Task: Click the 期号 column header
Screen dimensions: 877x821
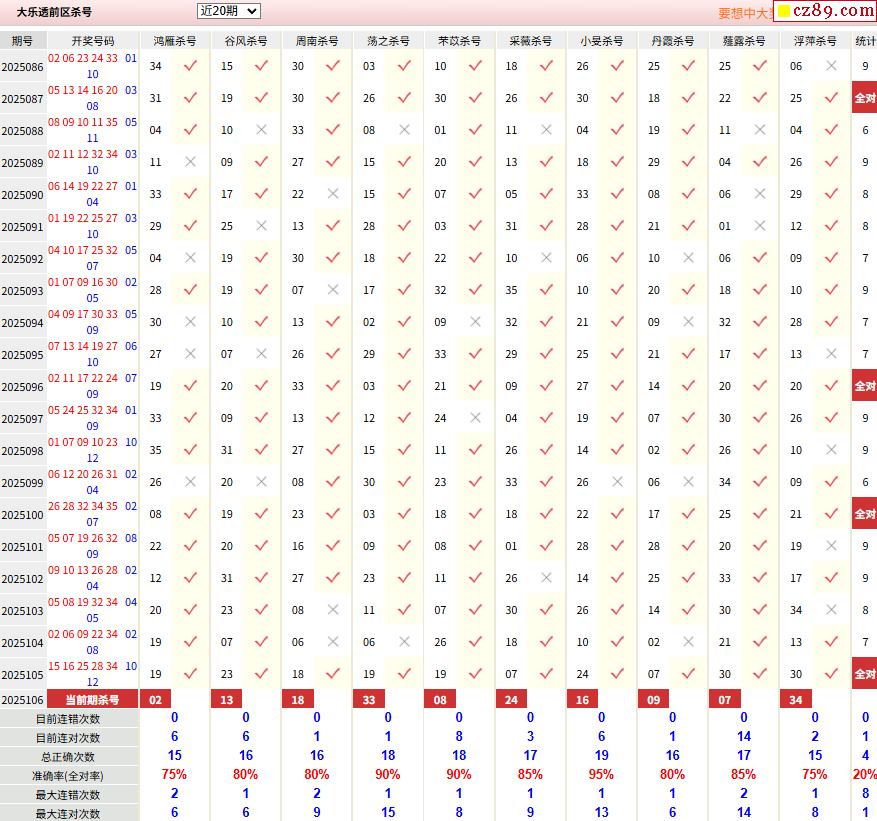Action: pos(22,41)
